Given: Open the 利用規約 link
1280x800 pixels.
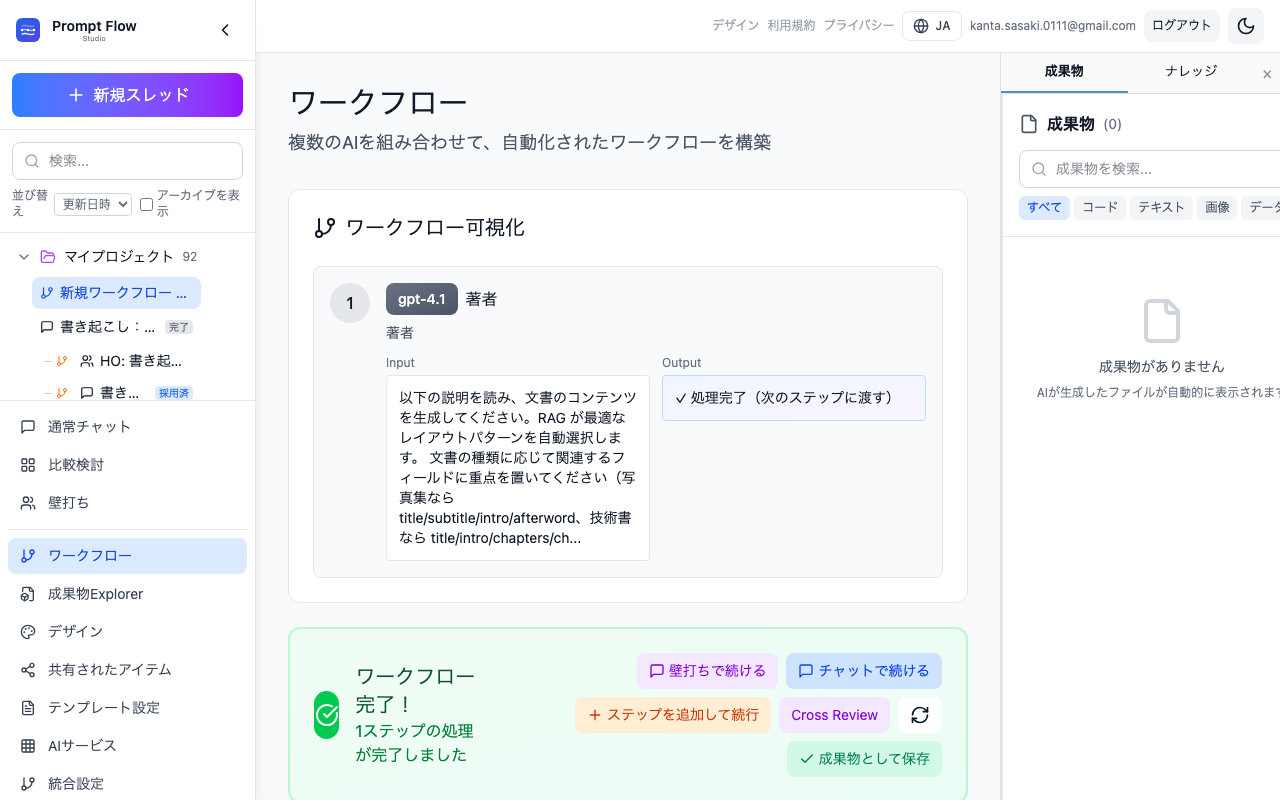Looking at the screenshot, I should pos(791,26).
